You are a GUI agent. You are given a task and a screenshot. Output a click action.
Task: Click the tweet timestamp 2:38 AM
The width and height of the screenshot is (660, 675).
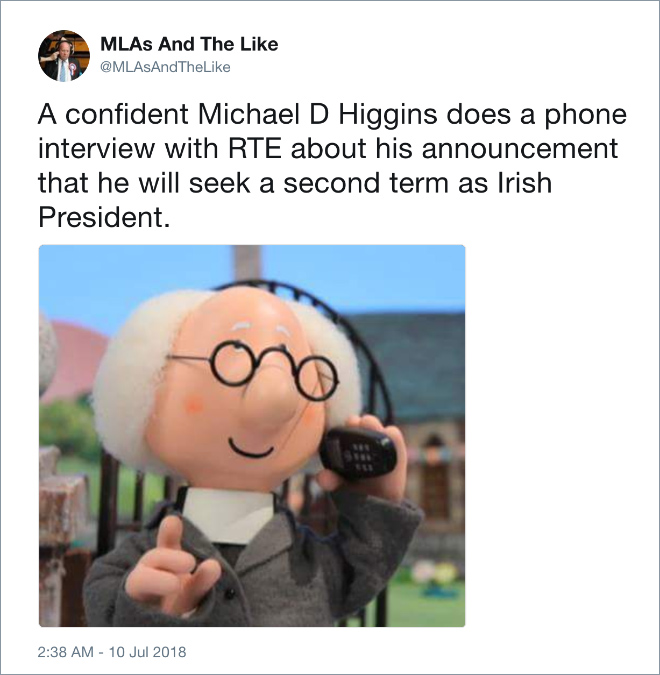(65, 652)
